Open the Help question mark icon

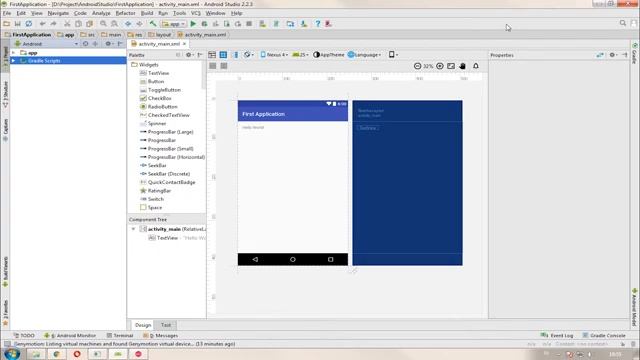point(318,24)
